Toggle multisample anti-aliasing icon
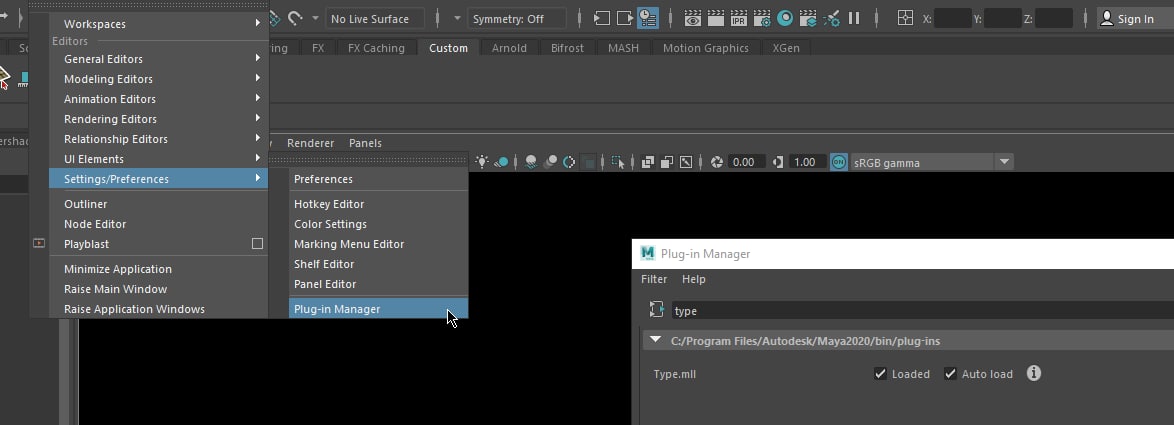The width and height of the screenshot is (1174, 425). tap(569, 162)
